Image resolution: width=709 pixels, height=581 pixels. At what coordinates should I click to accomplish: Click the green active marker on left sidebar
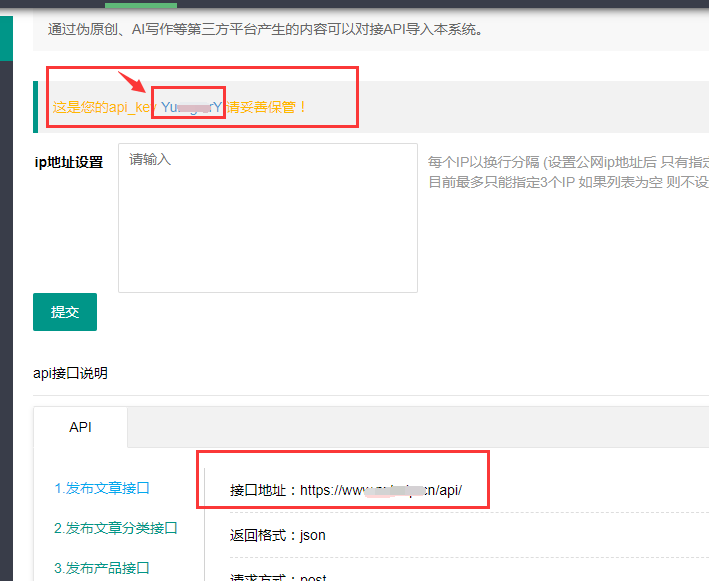pyautogui.click(x=6, y=38)
